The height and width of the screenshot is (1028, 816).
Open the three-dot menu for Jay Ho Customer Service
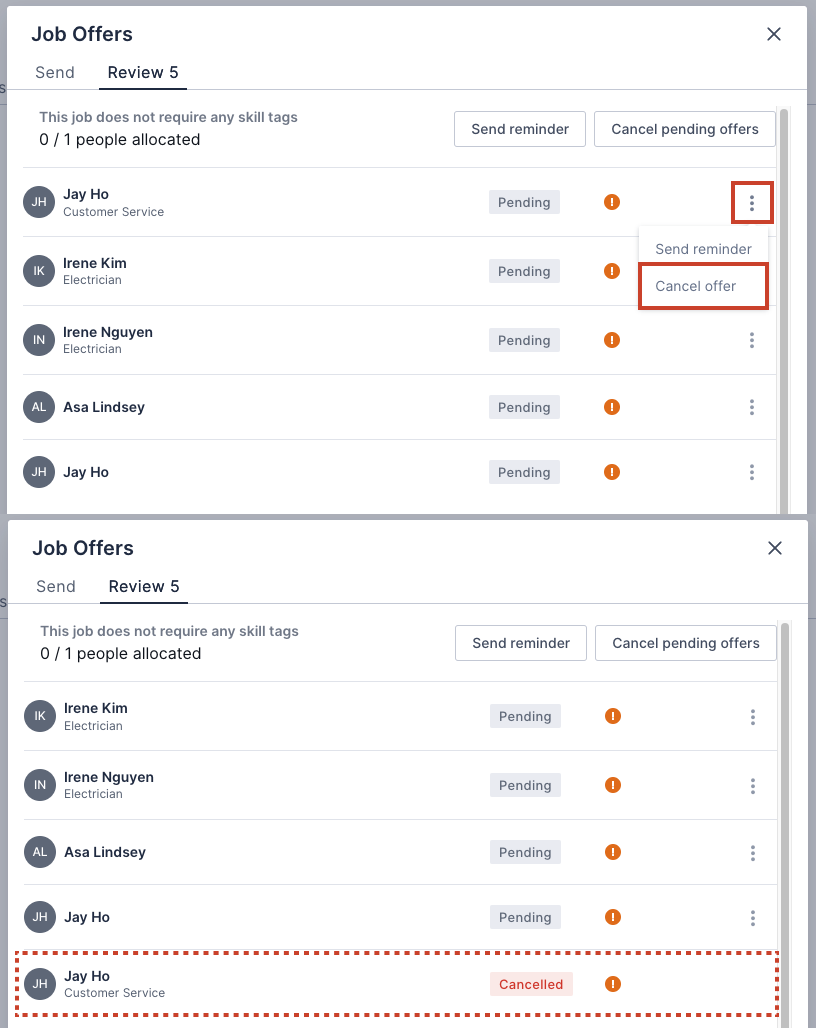pos(752,203)
